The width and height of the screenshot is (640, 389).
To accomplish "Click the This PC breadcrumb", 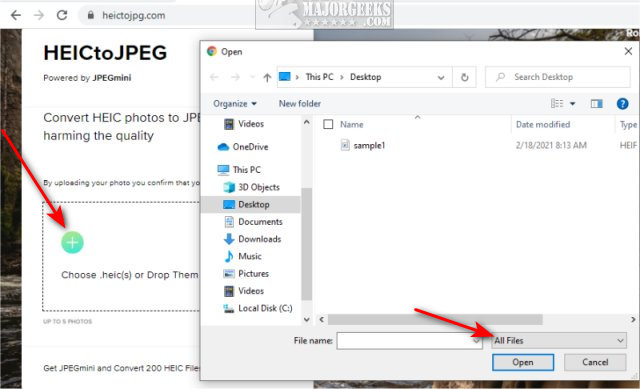I will [x=320, y=77].
